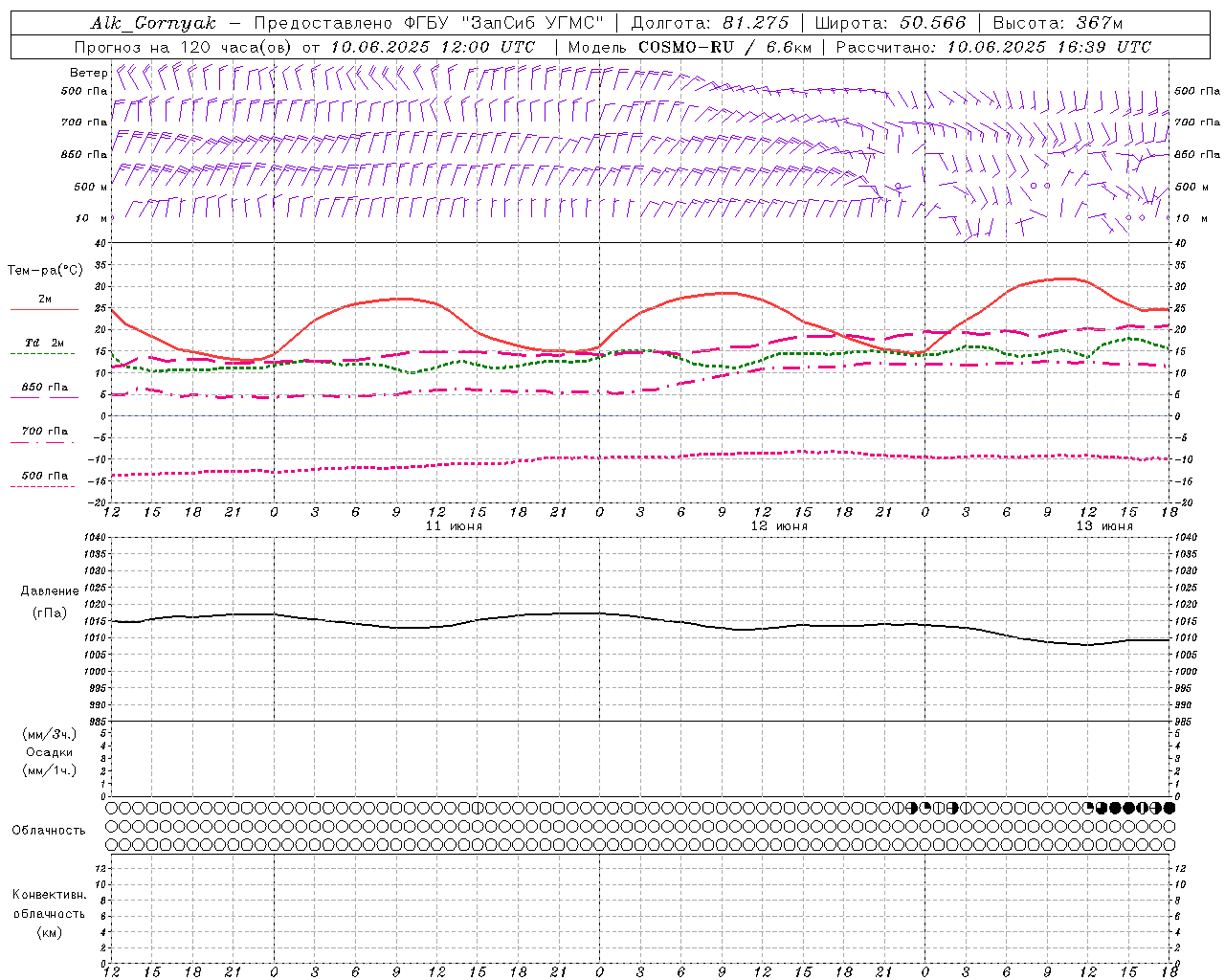The image size is (1225, 980).
Task: Click the latitude value 'Широта: 50.566'
Action: coord(890,23)
